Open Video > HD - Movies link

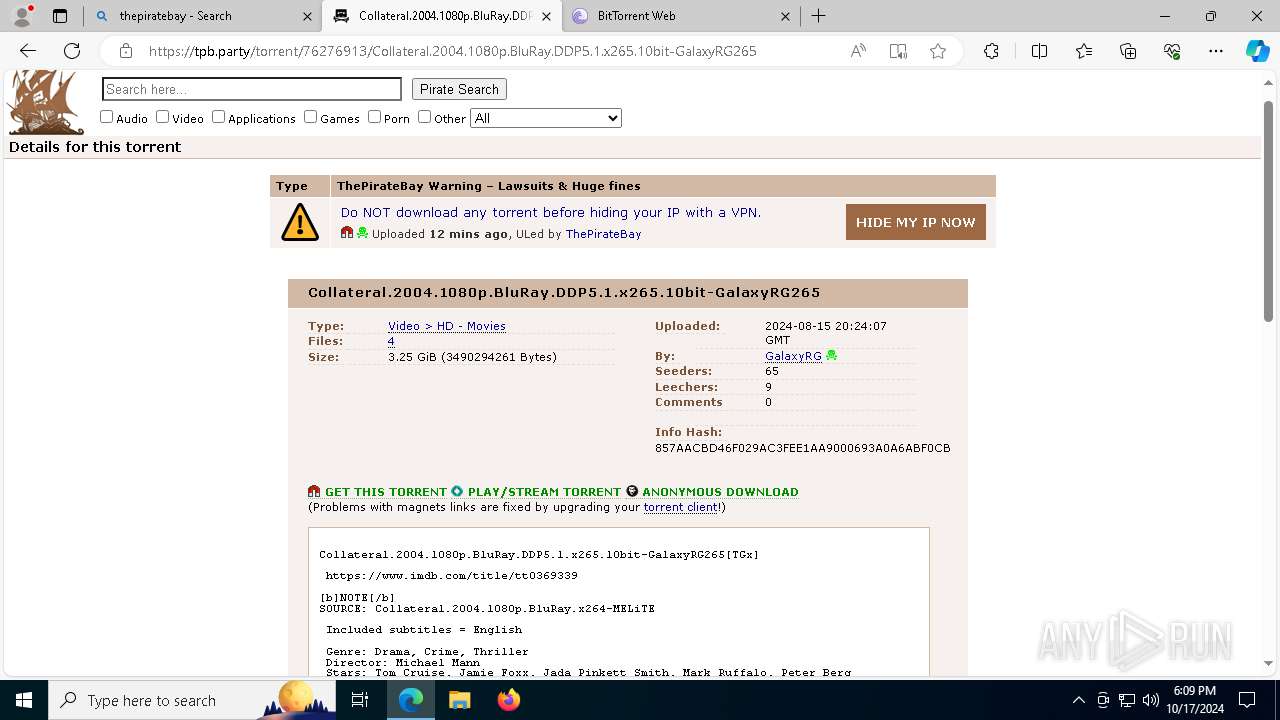coord(447,326)
